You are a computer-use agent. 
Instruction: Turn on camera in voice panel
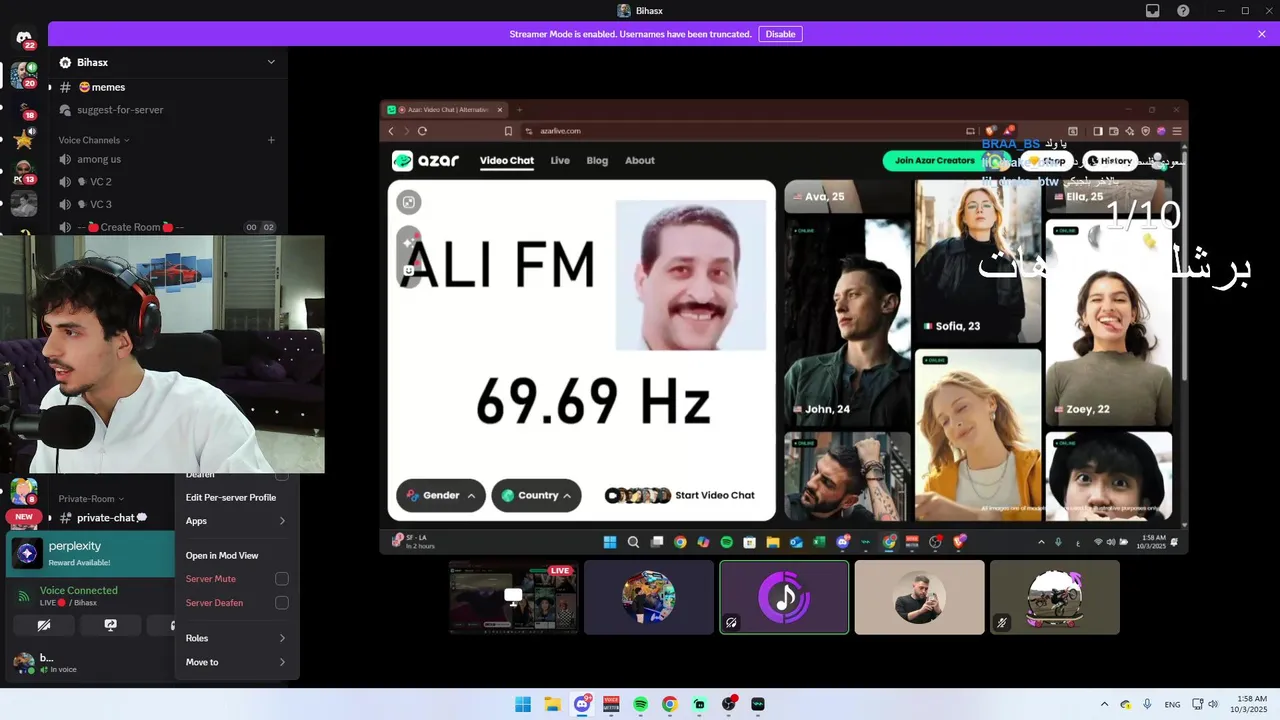[44, 625]
